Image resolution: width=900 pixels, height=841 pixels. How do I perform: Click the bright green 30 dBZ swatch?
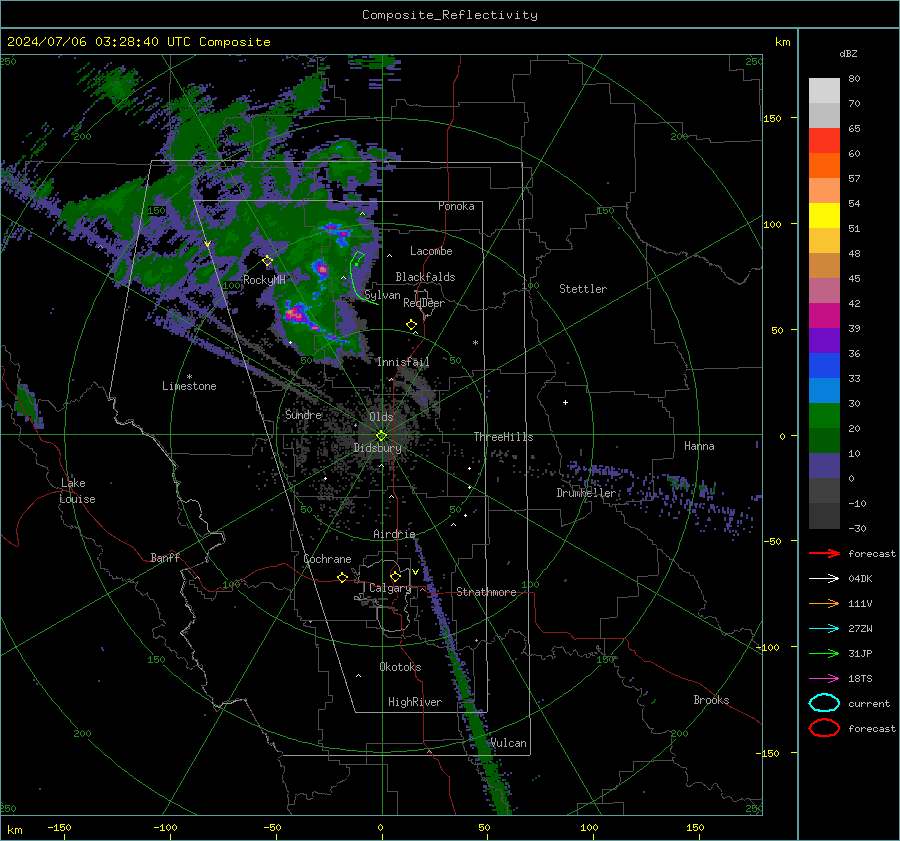coord(824,416)
